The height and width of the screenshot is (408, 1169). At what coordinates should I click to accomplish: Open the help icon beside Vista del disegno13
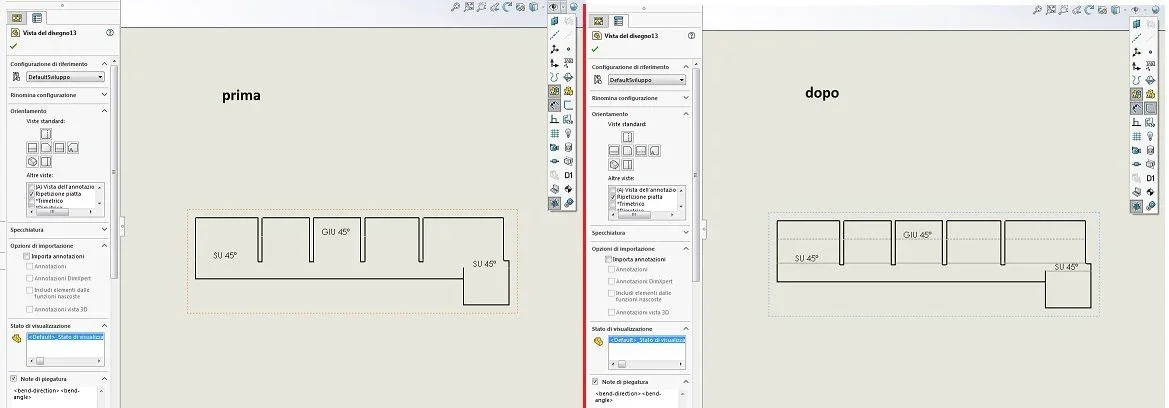(x=110, y=33)
